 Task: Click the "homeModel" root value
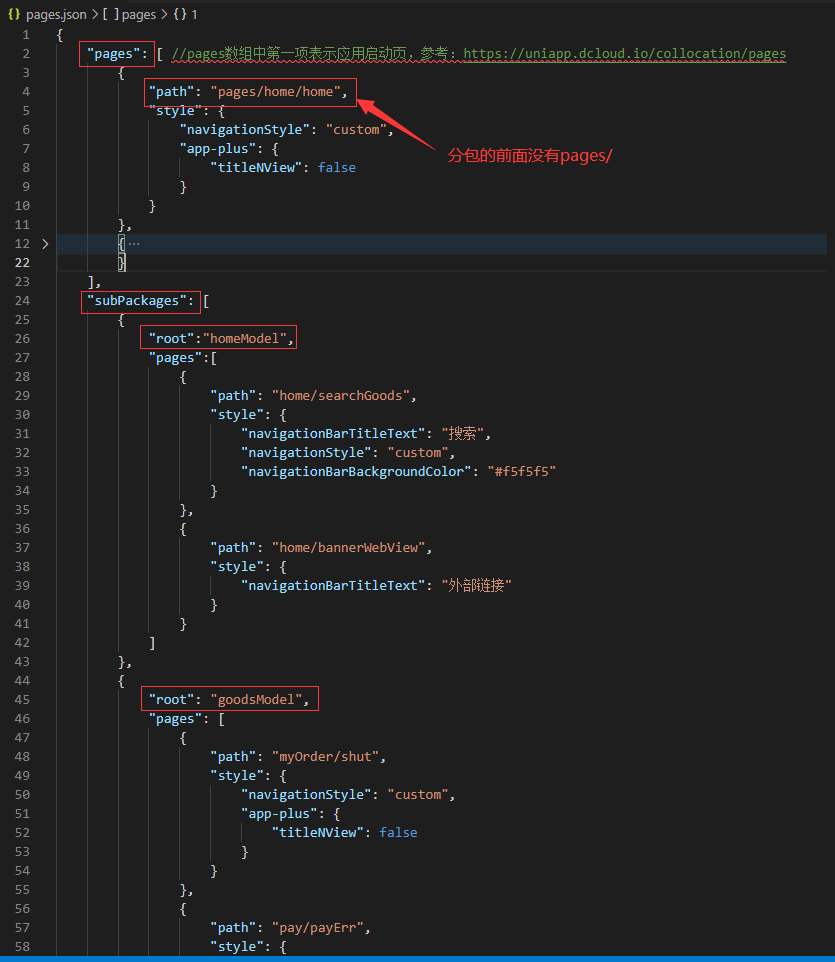pyautogui.click(x=245, y=339)
